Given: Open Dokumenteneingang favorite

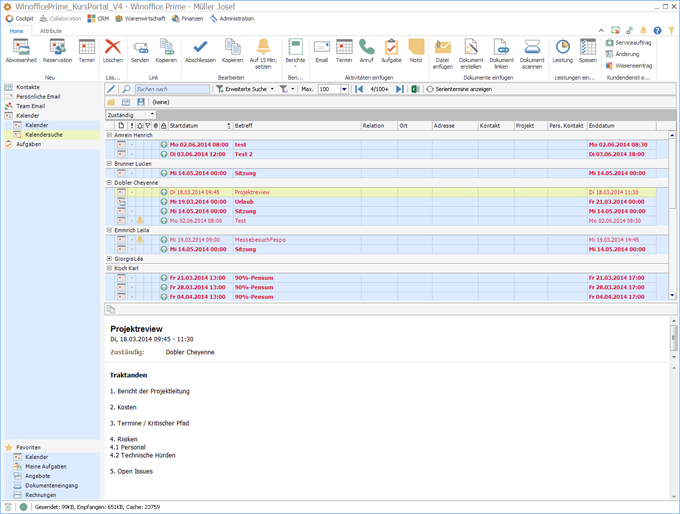Looking at the screenshot, I should click(51, 486).
